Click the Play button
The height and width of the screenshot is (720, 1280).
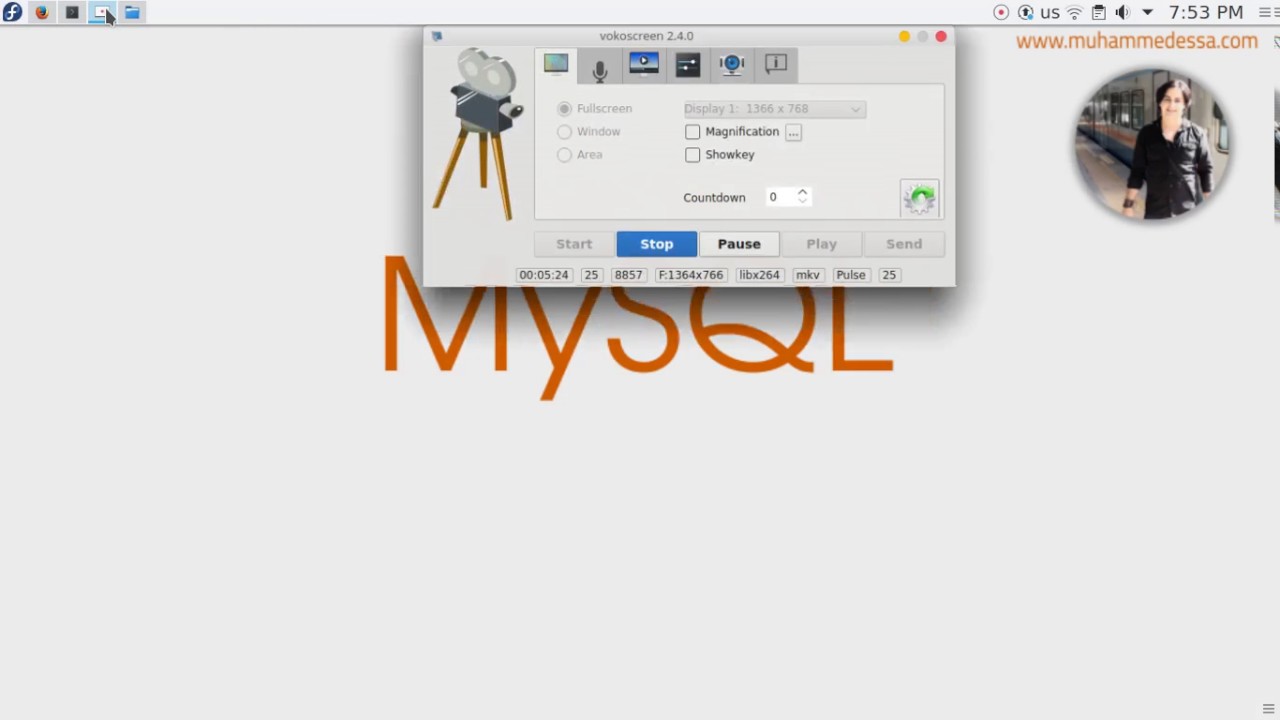pyautogui.click(x=822, y=244)
